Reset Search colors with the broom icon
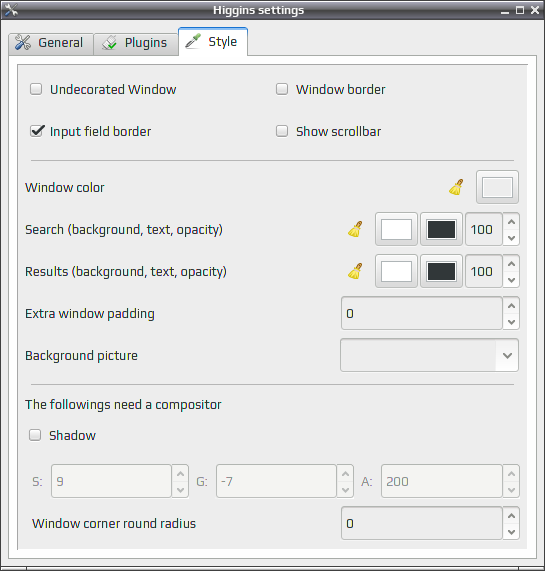Viewport: 545px width, 571px height. point(355,229)
